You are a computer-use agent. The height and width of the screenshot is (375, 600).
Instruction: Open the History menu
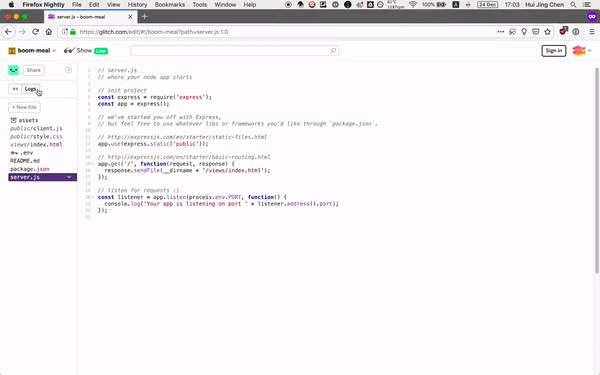[x=137, y=5]
